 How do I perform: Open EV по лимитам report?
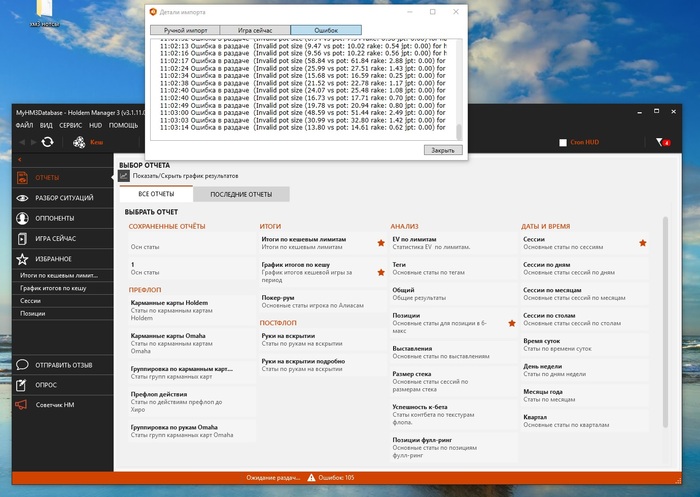(x=454, y=243)
